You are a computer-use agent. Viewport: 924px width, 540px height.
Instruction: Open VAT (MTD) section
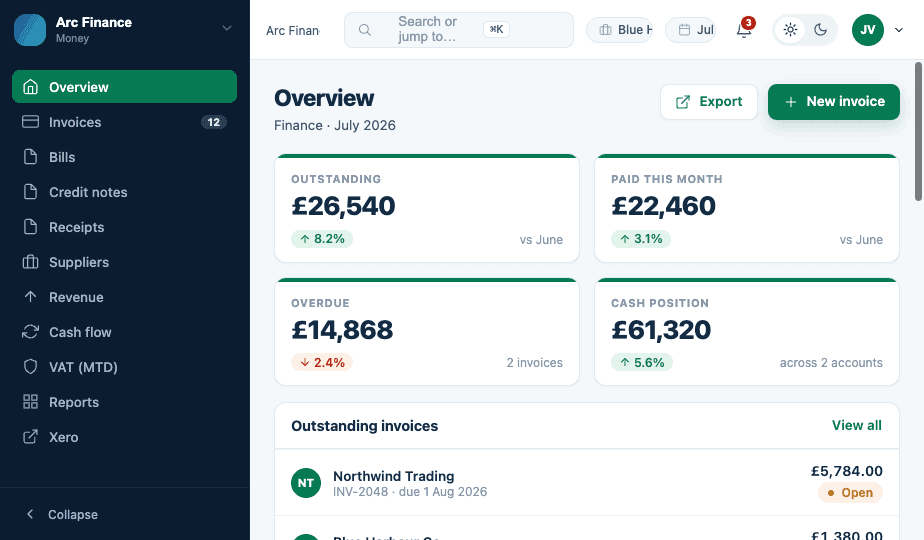click(124, 367)
